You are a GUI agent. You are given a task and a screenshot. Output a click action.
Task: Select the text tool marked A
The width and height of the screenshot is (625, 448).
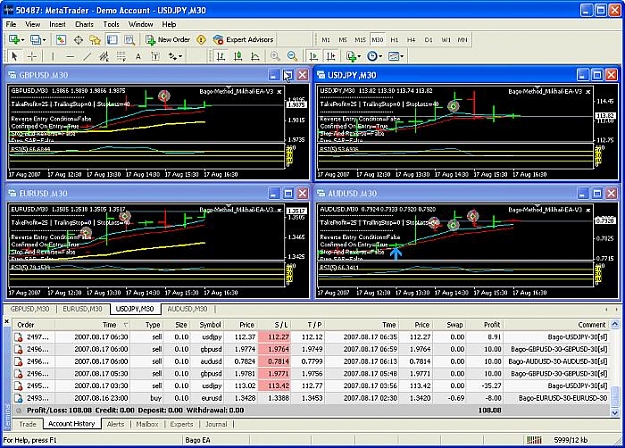click(138, 57)
